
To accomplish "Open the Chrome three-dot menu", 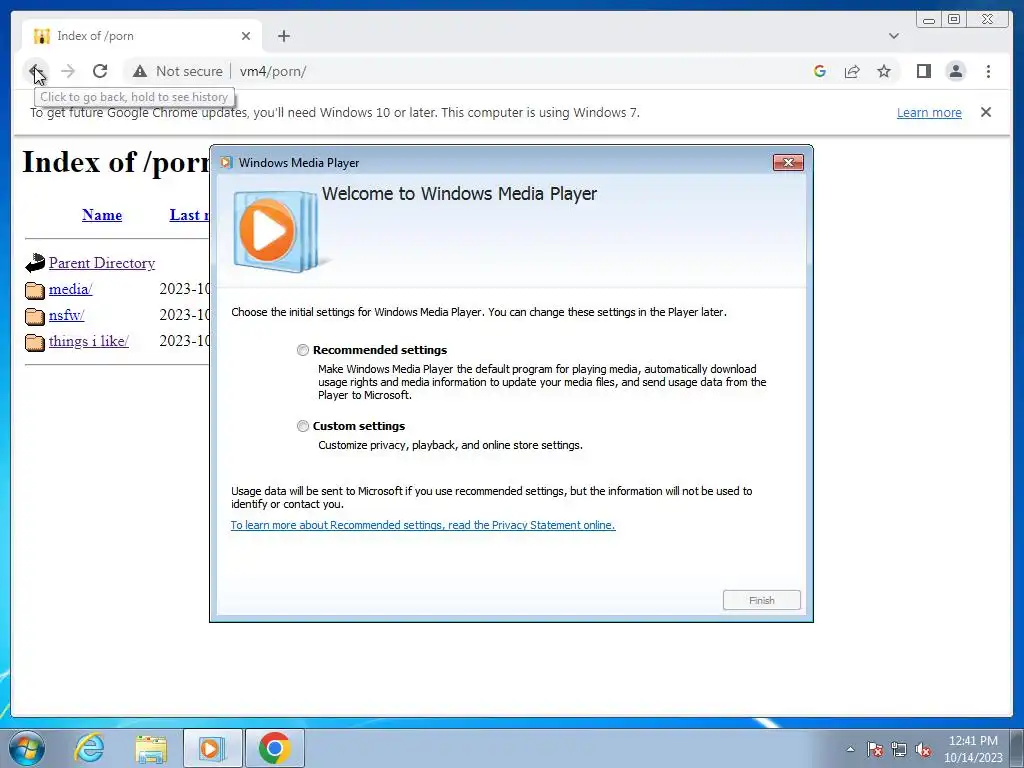I will click(988, 71).
